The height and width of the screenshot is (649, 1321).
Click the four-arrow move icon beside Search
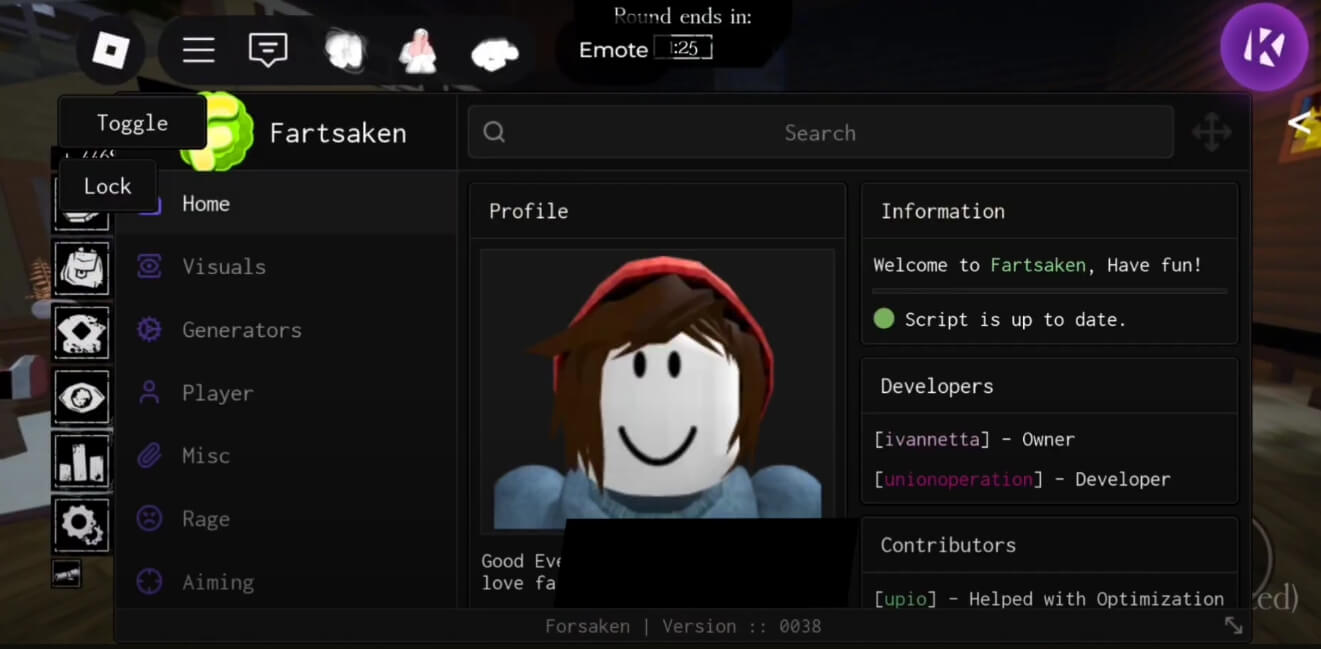pyautogui.click(x=1211, y=132)
